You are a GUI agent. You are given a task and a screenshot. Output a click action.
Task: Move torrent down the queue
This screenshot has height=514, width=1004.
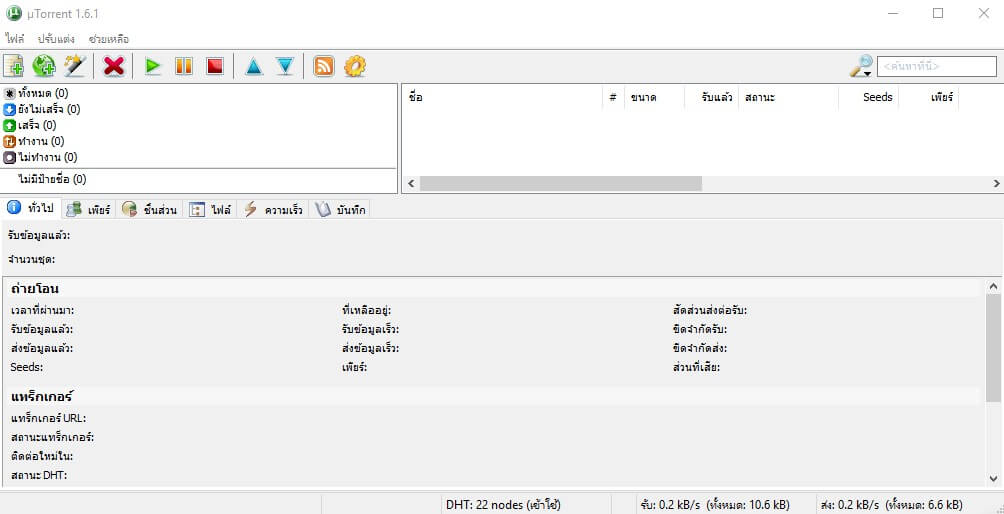[285, 66]
